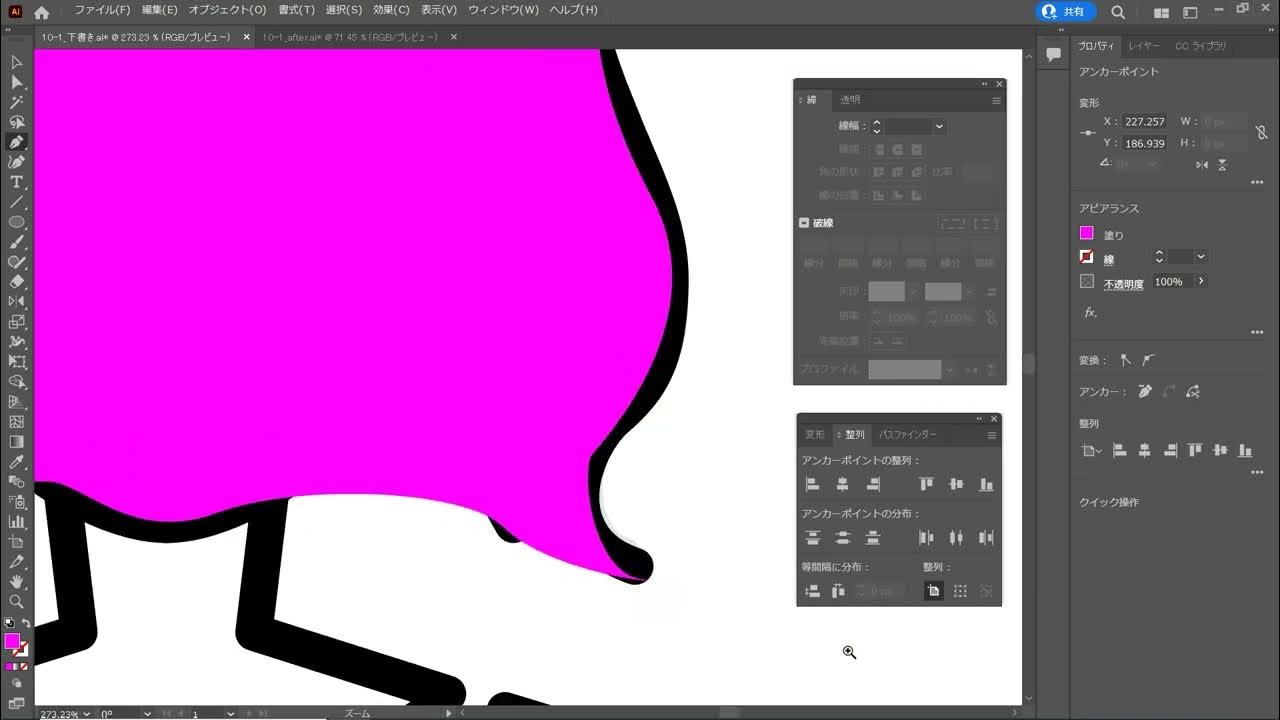Open the comments panel speech bubble icon
The image size is (1280, 720).
click(x=1053, y=55)
